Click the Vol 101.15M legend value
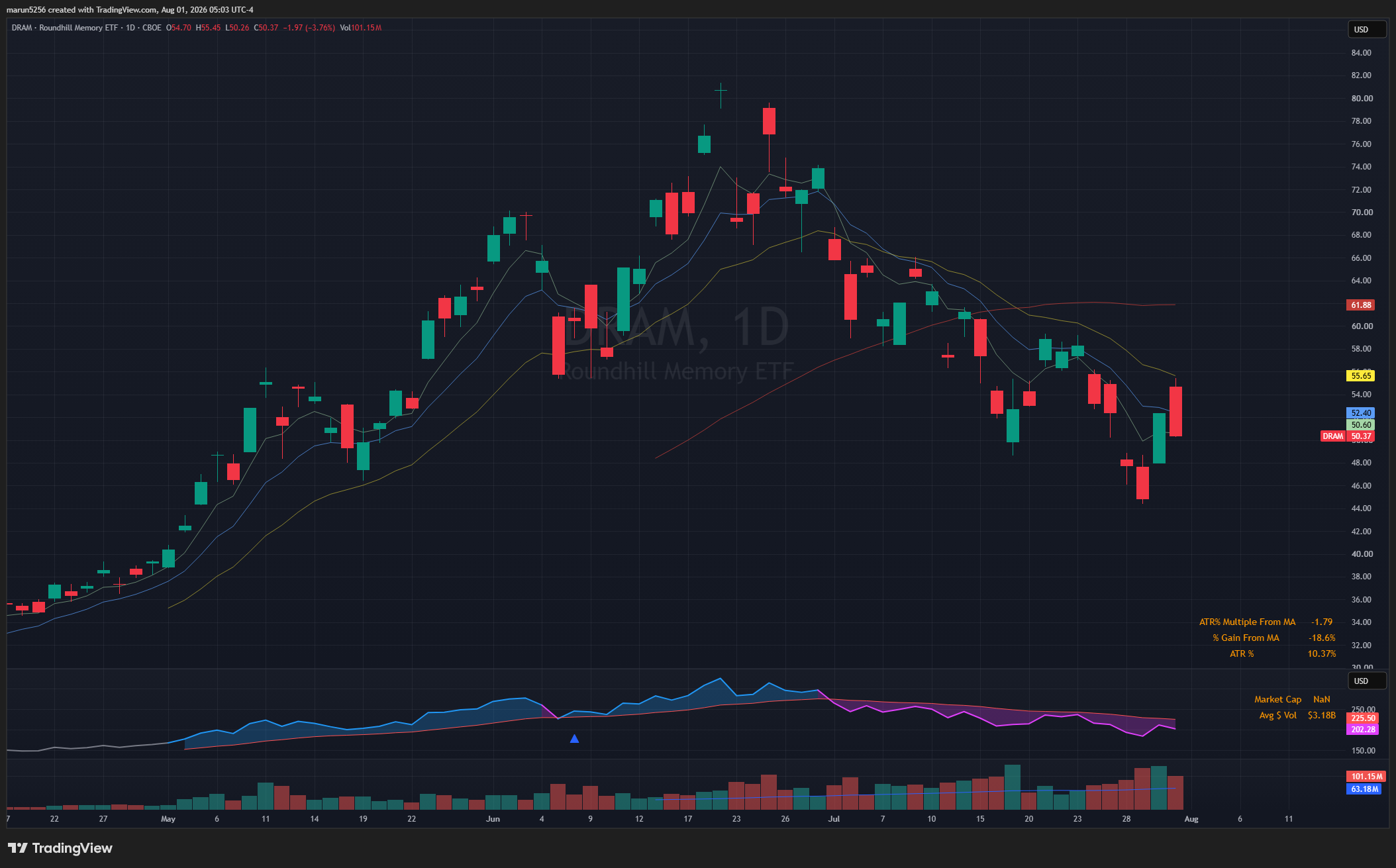The width and height of the screenshot is (1396, 868). click(360, 28)
